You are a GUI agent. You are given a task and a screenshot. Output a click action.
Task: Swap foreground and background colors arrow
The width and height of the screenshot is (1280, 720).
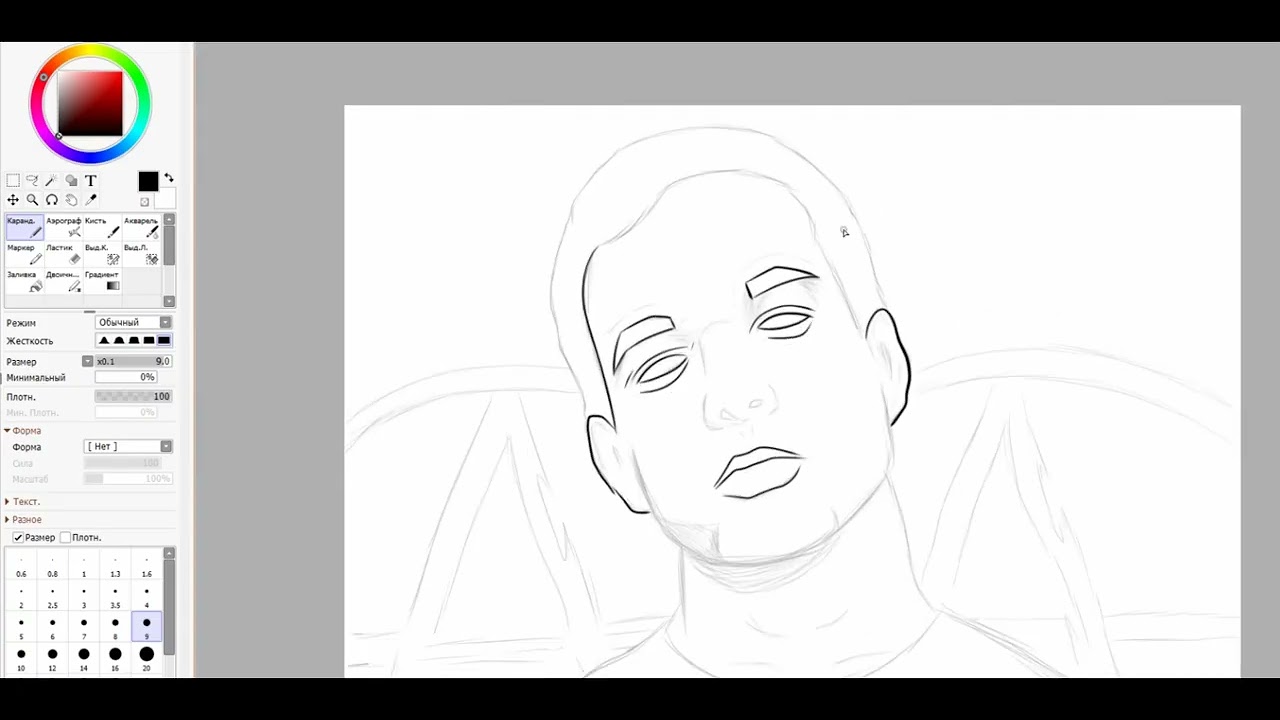coord(168,177)
